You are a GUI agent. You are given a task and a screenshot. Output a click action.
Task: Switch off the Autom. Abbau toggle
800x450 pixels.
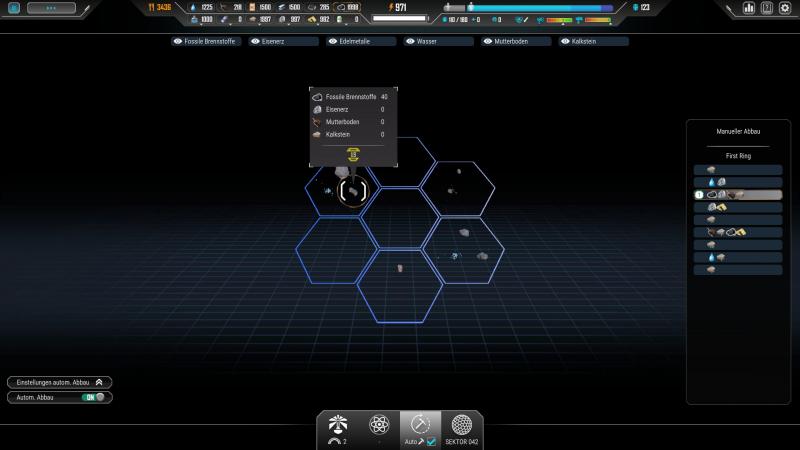(x=95, y=397)
